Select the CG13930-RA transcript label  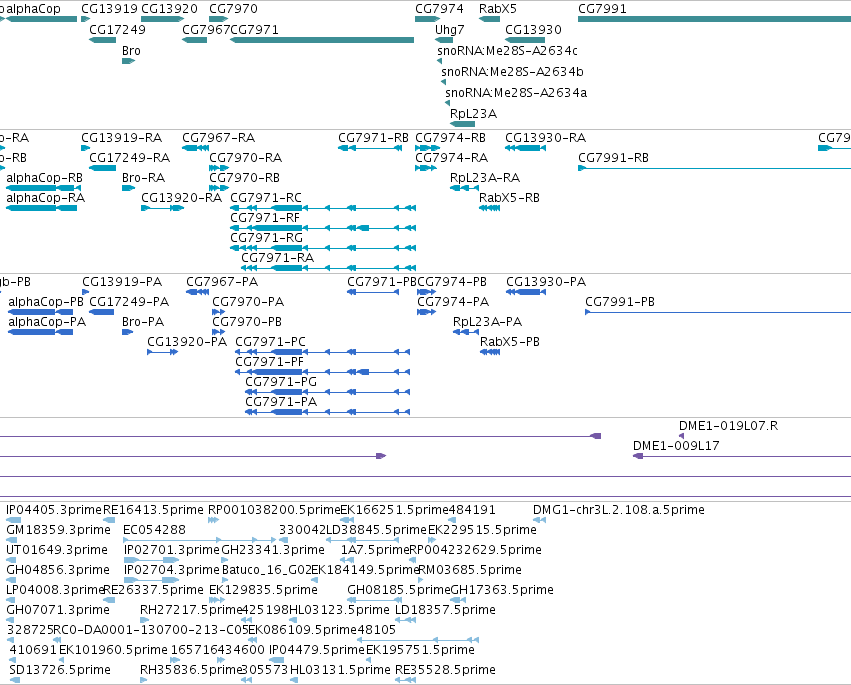(x=546, y=137)
